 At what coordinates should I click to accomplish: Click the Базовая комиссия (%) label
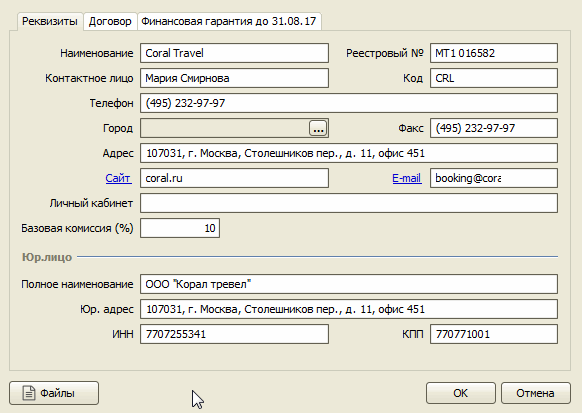pyautogui.click(x=77, y=228)
